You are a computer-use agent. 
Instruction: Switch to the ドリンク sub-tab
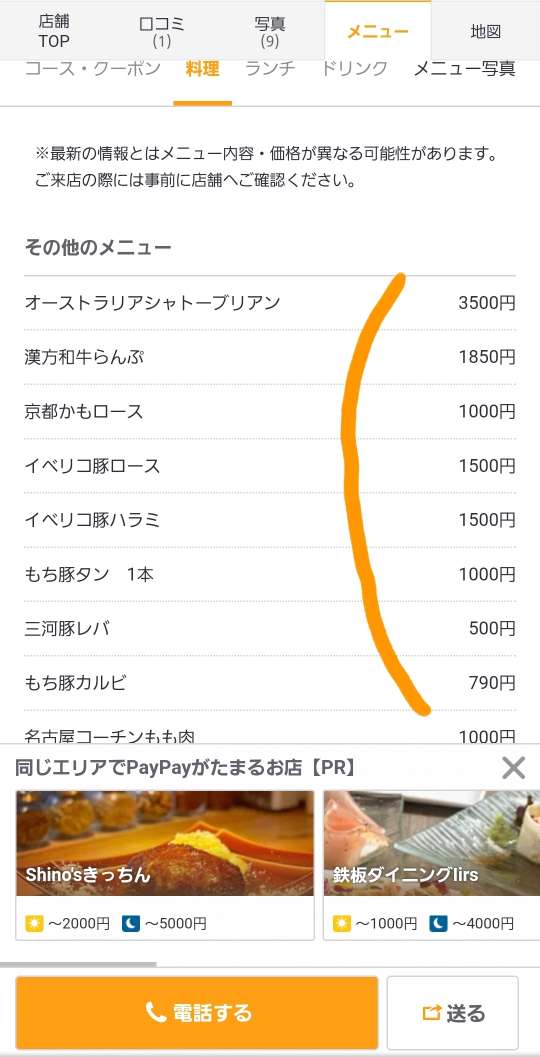click(x=355, y=69)
